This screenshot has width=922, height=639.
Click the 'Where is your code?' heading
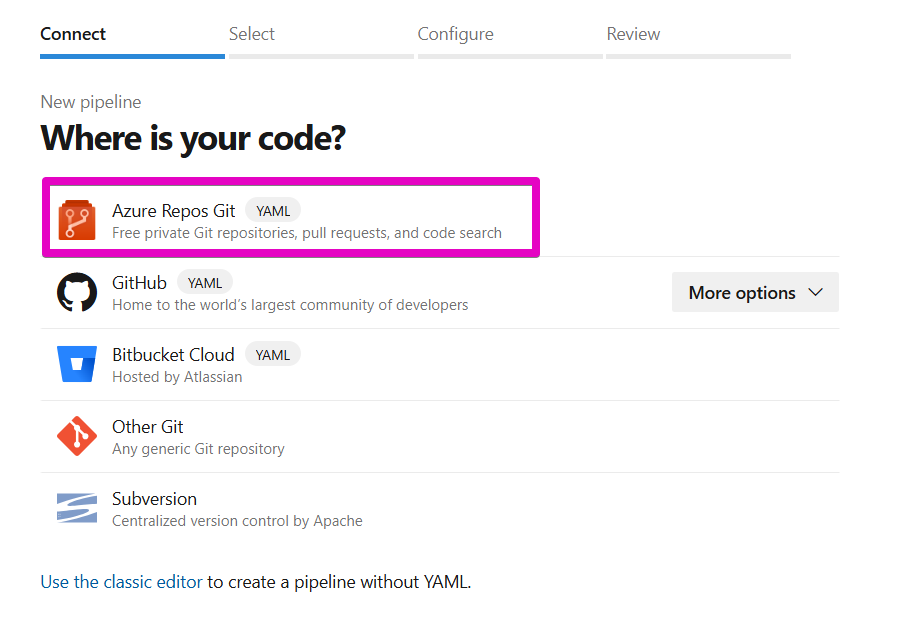pos(193,138)
